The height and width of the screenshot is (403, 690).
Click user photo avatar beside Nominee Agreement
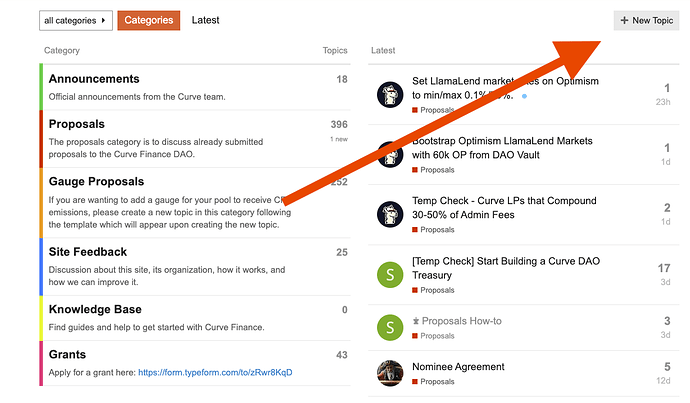tap(390, 373)
